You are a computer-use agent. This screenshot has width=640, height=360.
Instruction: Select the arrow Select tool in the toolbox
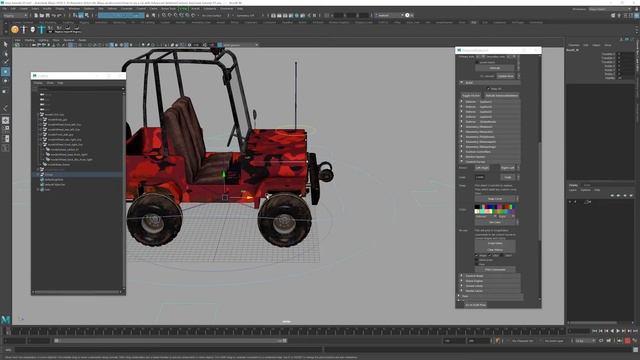coord(5,44)
